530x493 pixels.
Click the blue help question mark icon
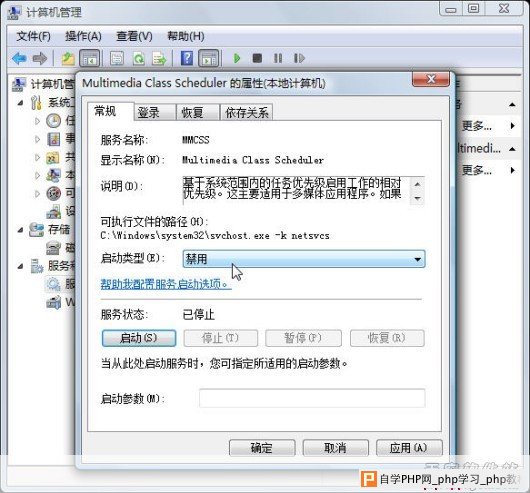coord(187,58)
